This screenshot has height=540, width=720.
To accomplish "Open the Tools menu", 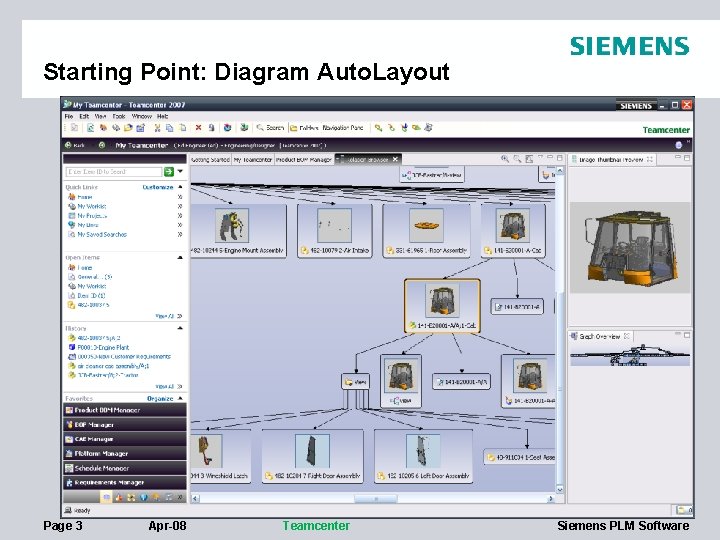I will click(x=118, y=116).
